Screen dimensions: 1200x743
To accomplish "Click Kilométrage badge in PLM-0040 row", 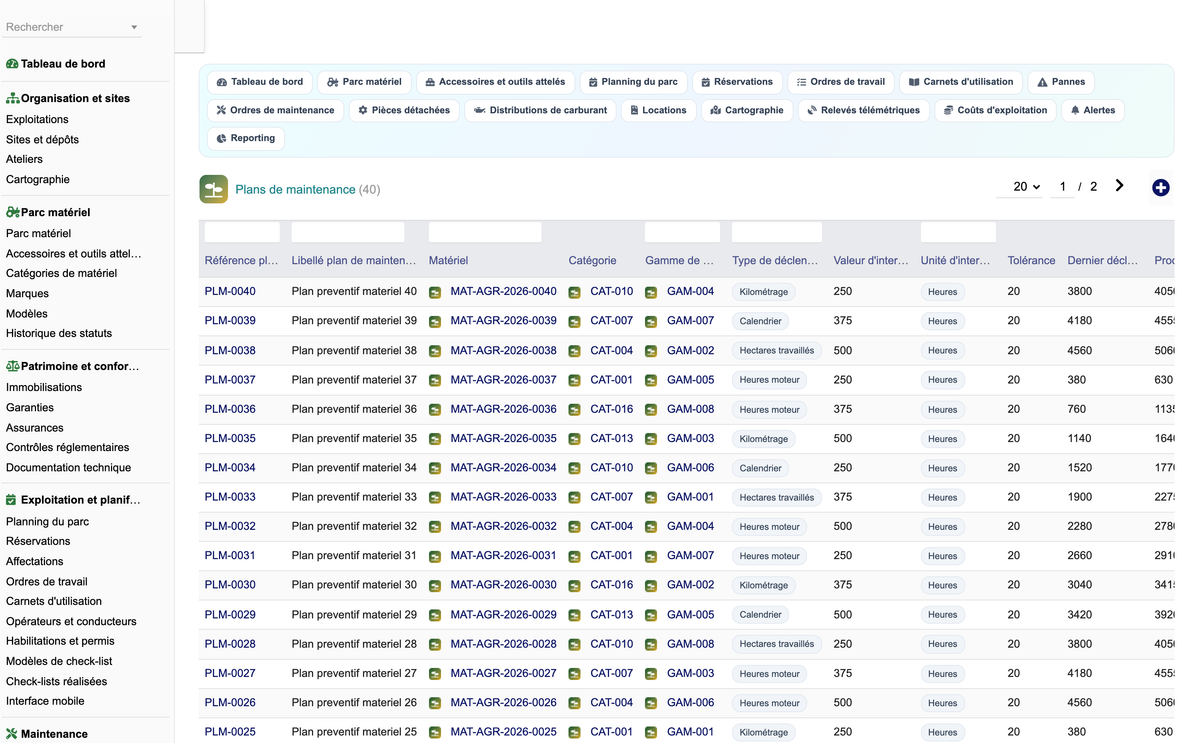I will (x=764, y=292).
